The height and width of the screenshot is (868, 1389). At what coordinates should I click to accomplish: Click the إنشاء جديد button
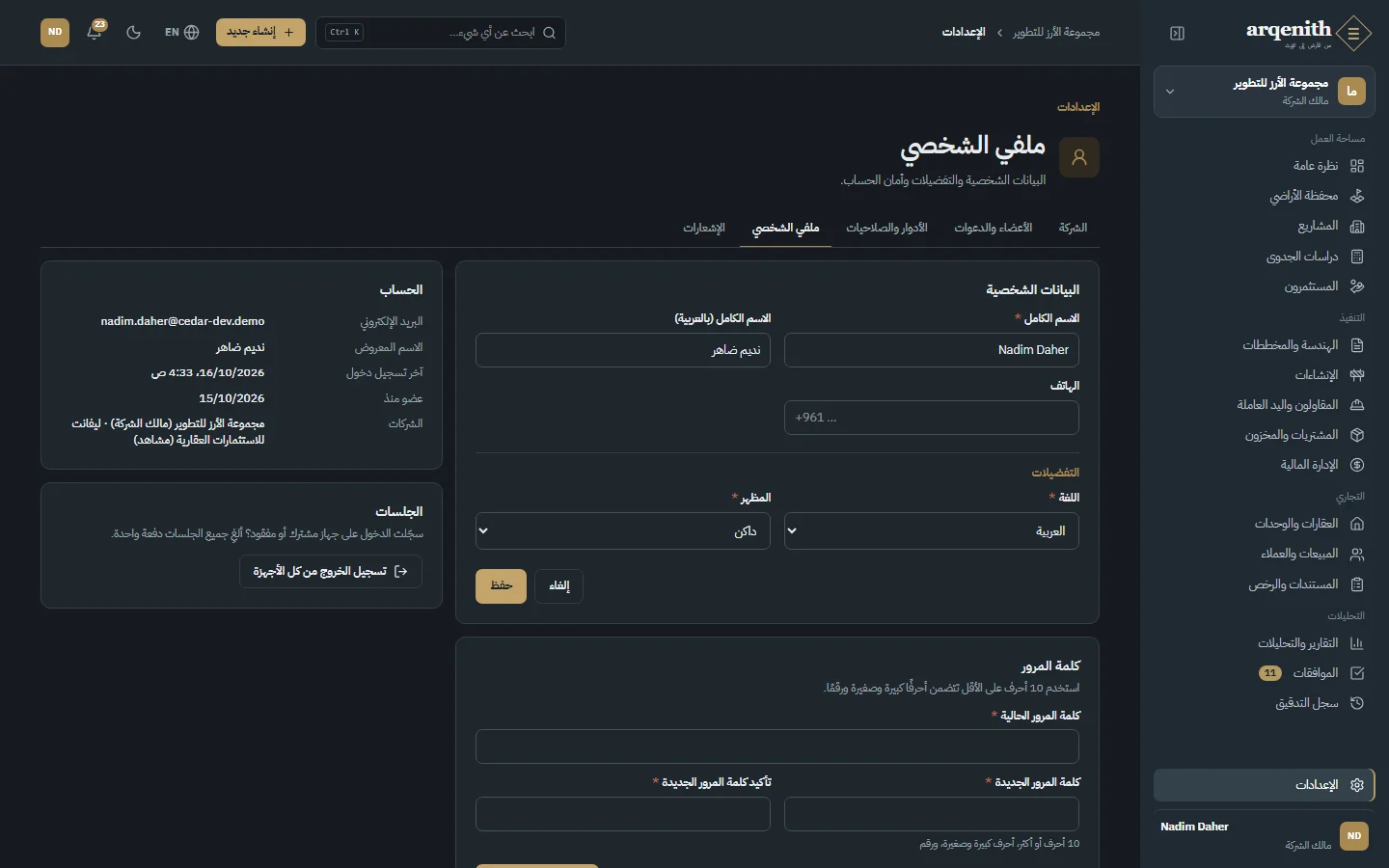pos(260,32)
